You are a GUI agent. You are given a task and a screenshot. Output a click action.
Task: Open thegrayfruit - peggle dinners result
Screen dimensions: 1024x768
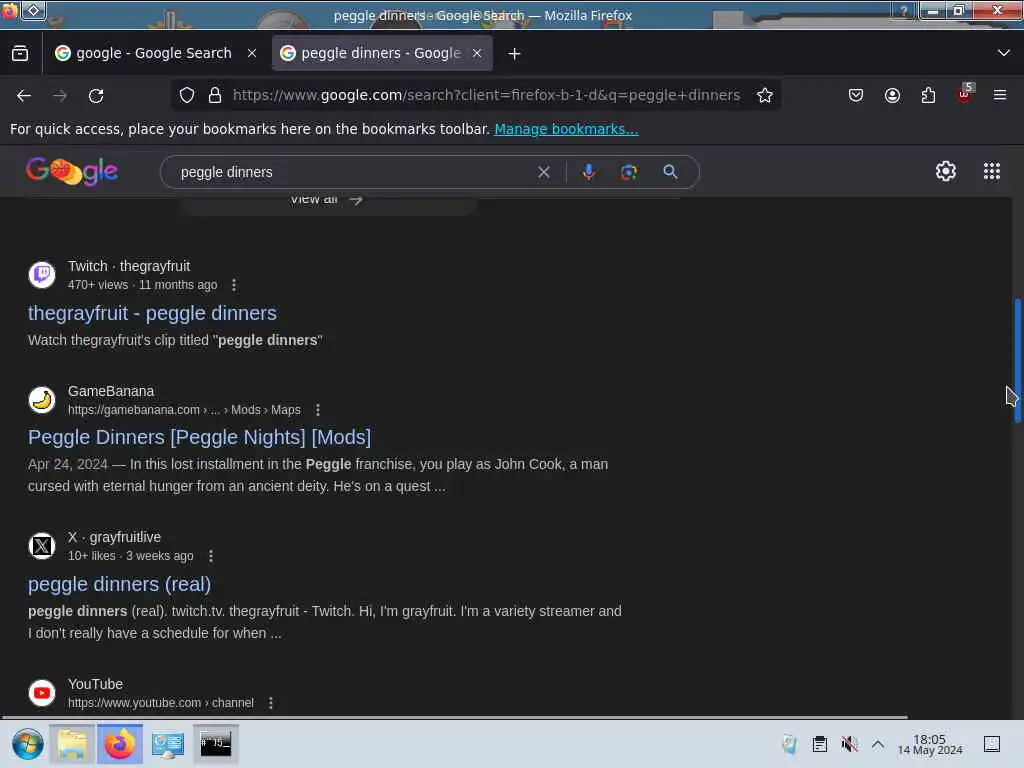152,313
